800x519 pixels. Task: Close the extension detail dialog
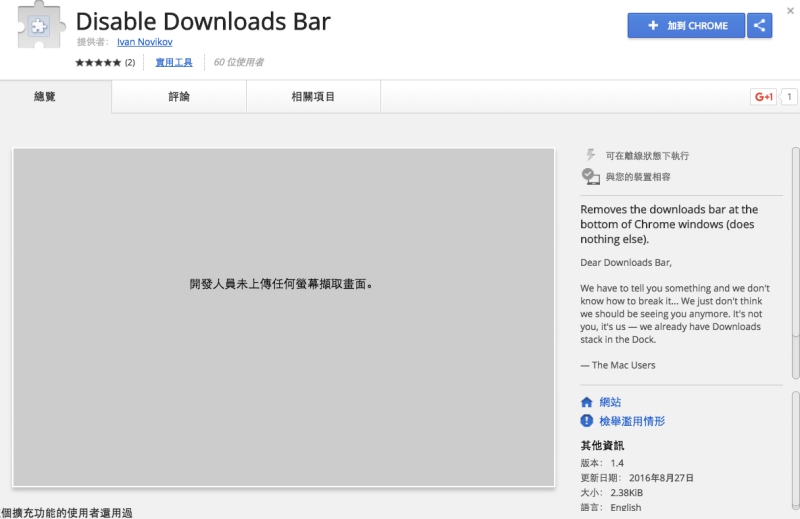coord(790,10)
